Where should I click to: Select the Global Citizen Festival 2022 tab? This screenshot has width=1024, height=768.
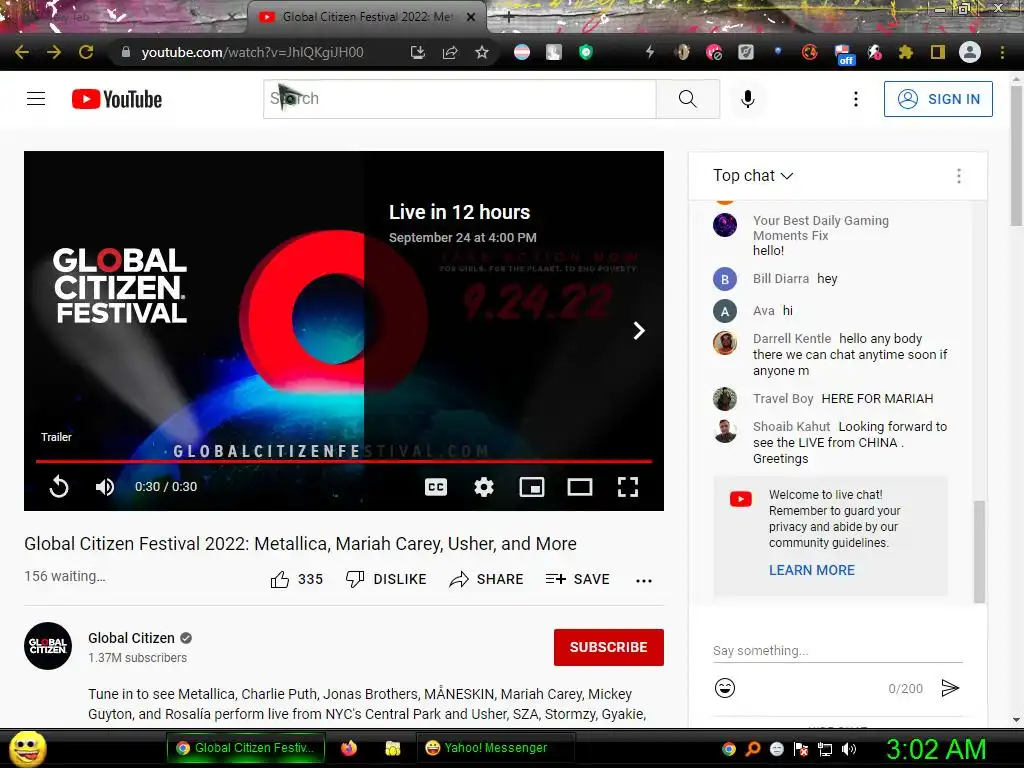pyautogui.click(x=367, y=17)
